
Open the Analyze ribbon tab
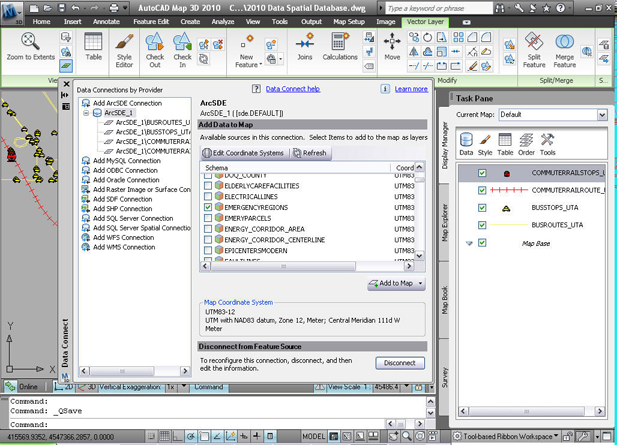click(x=223, y=22)
